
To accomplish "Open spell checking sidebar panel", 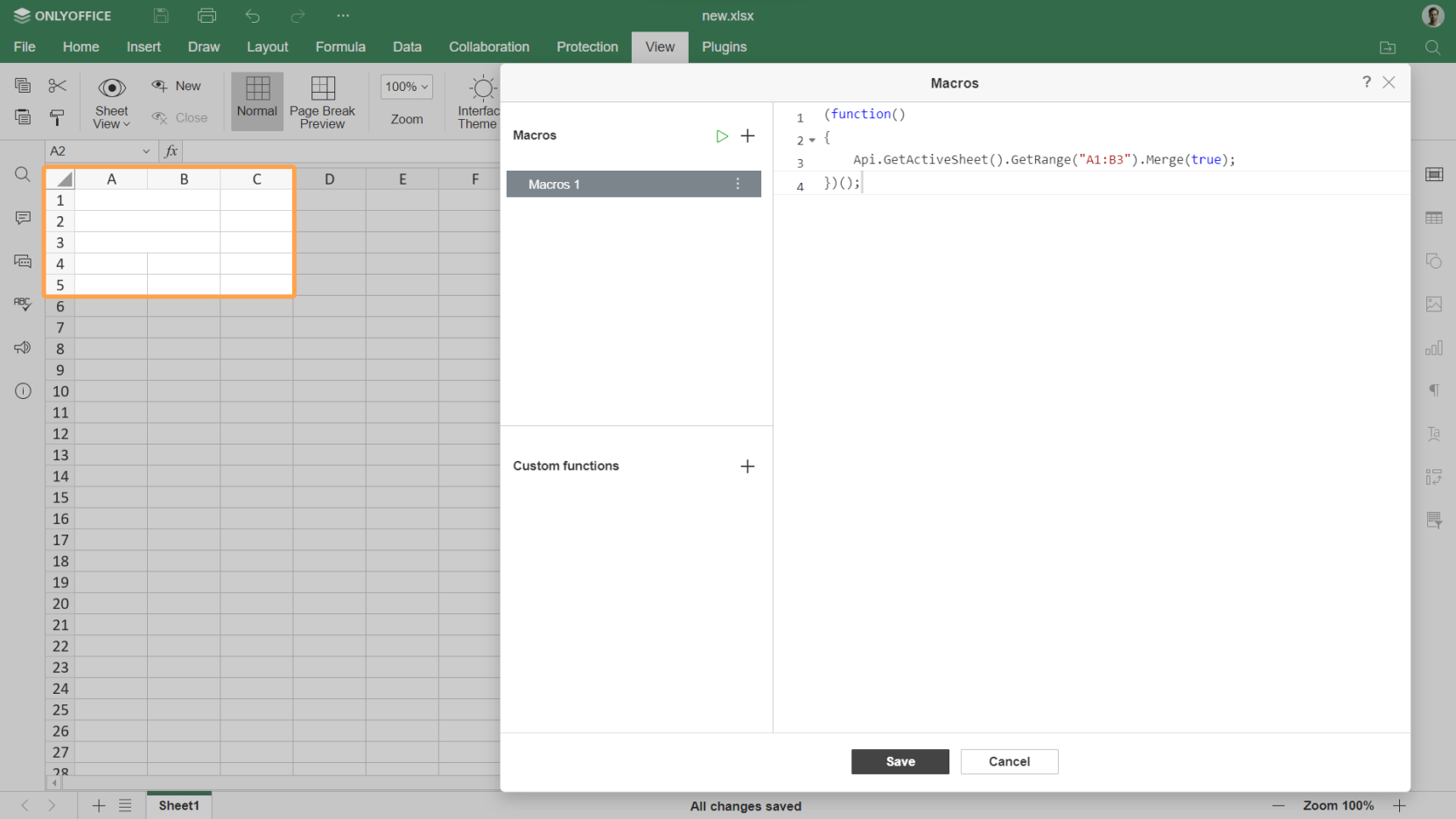I will click(x=23, y=304).
